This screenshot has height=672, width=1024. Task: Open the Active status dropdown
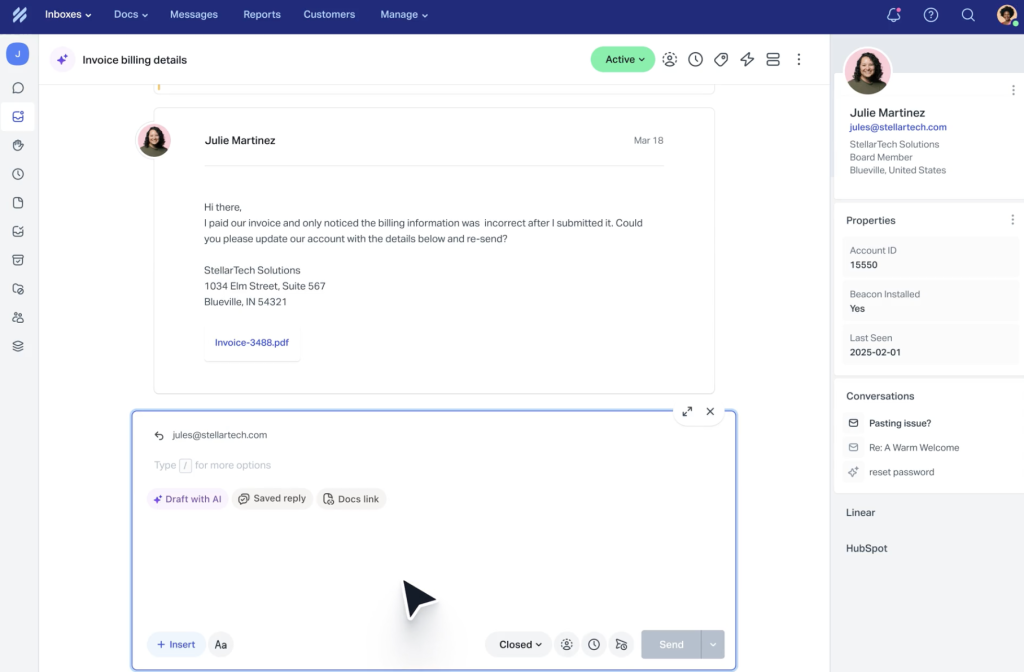coord(622,60)
